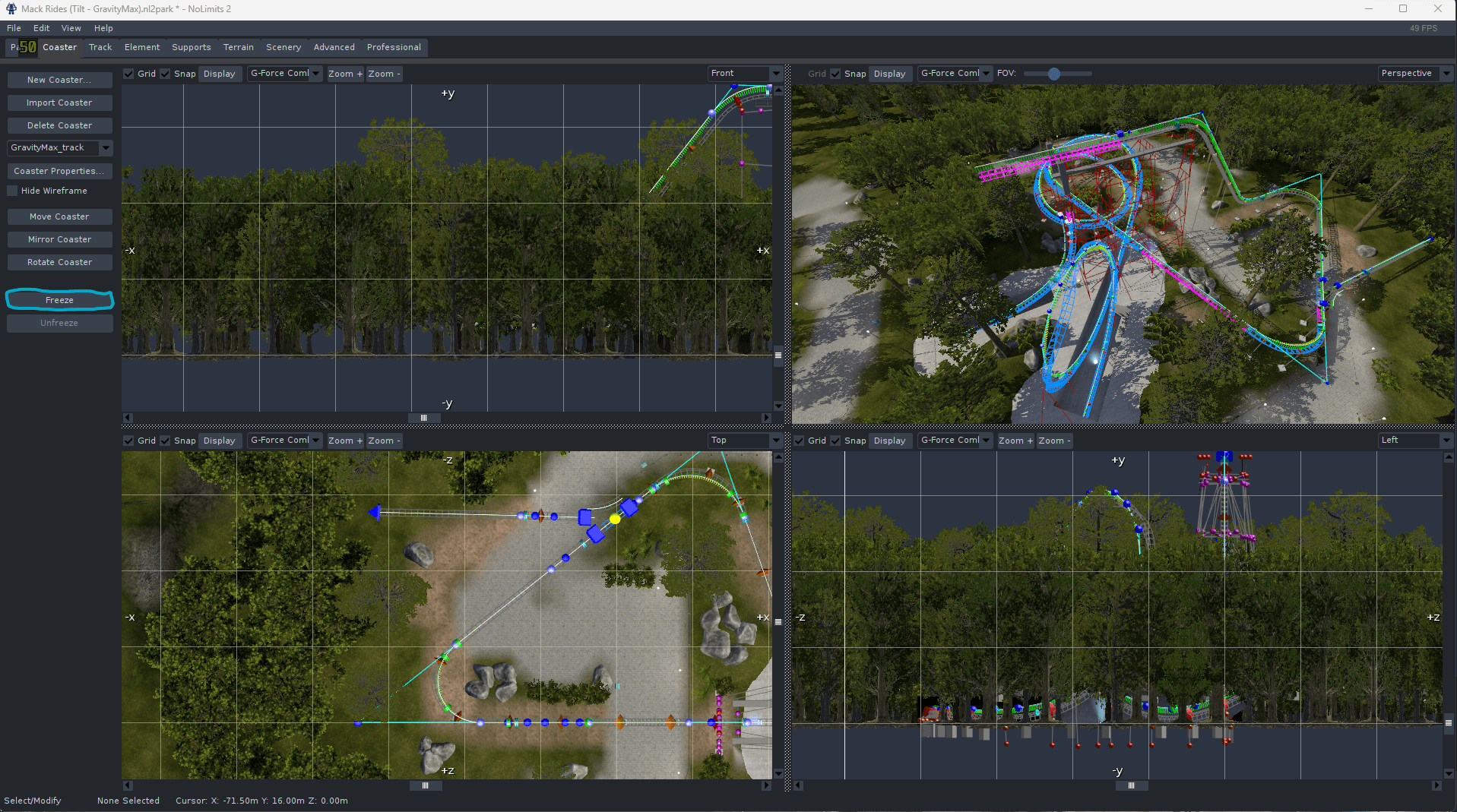The height and width of the screenshot is (812, 1457).
Task: Toggle the Snap checkbox in the Front view
Action: [165, 74]
